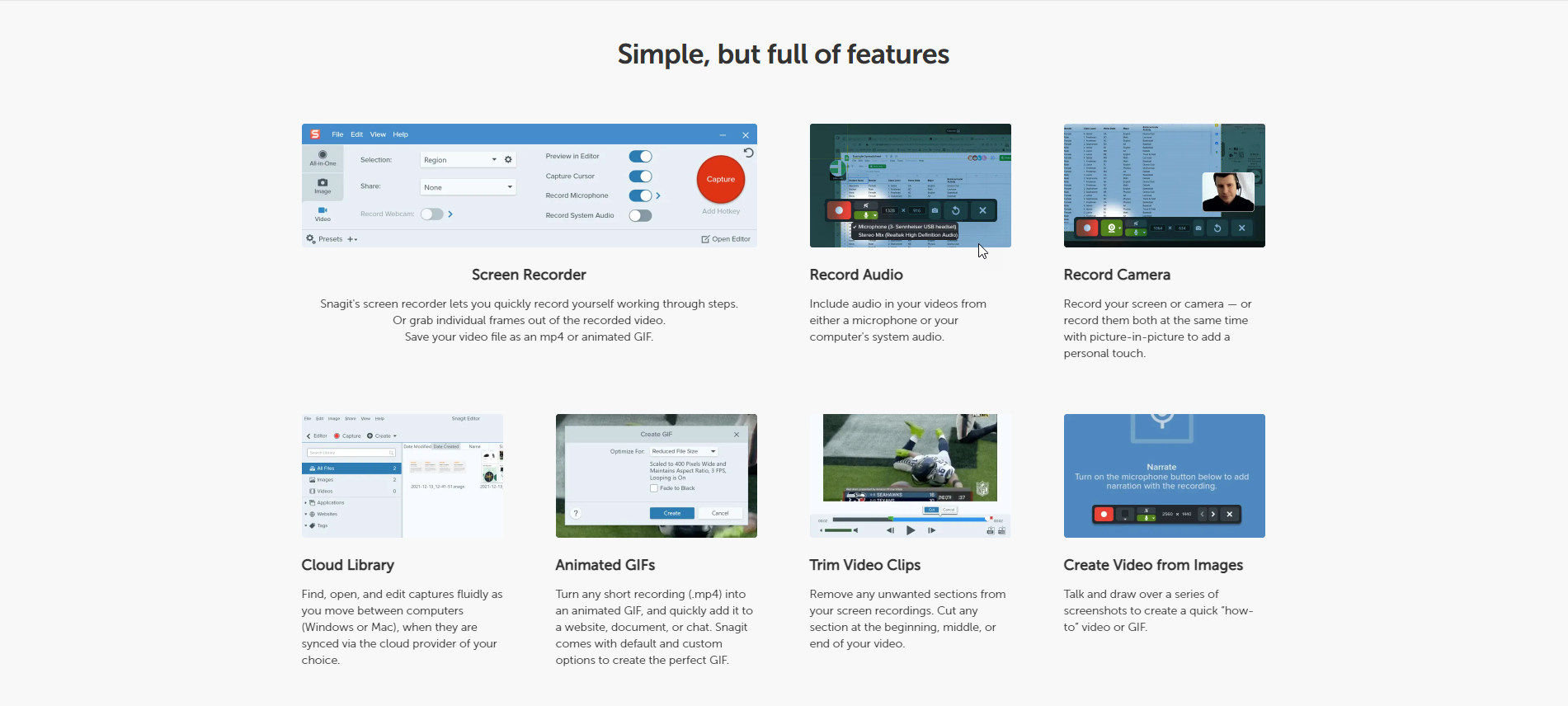1568x706 pixels.
Task: Open the File menu in Snagit window
Action: pos(337,134)
